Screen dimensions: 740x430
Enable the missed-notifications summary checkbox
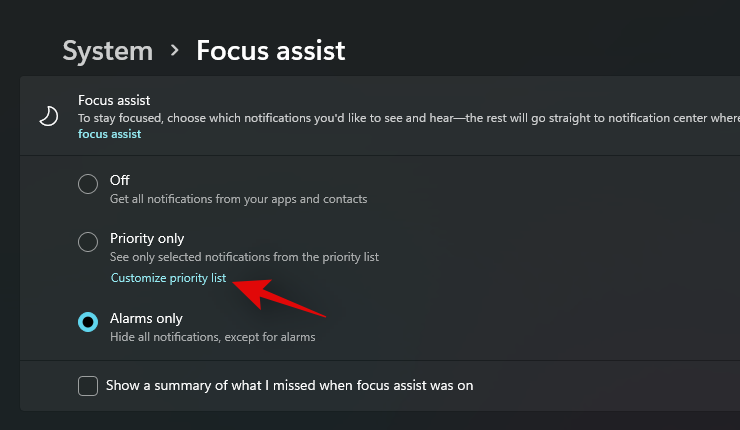click(88, 385)
